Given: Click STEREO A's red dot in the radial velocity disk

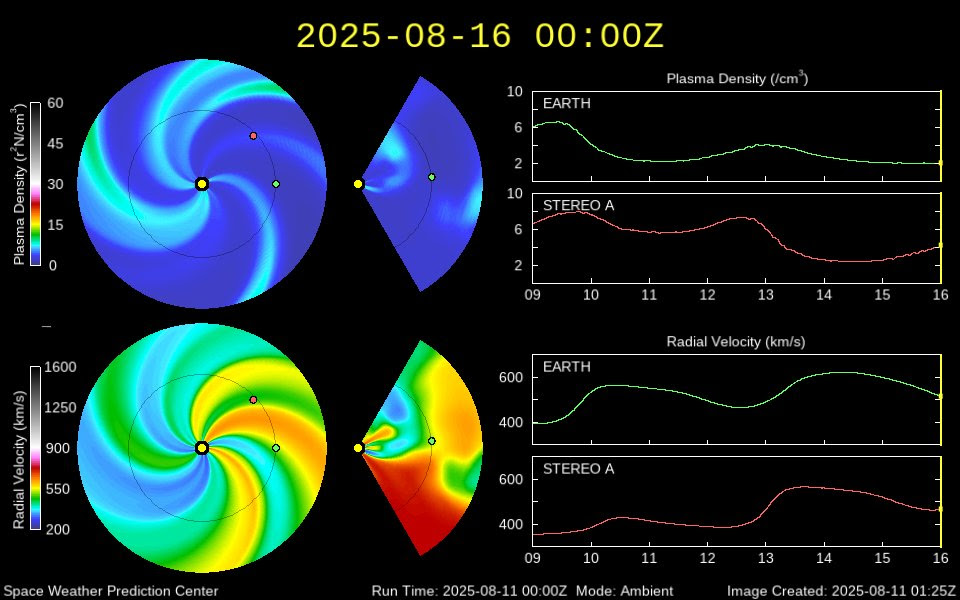Looking at the screenshot, I should [253, 400].
